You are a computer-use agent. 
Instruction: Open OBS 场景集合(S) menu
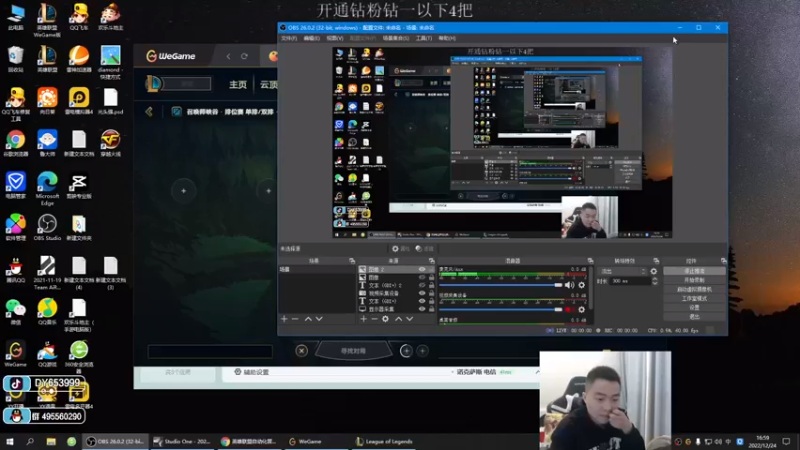tap(395, 38)
